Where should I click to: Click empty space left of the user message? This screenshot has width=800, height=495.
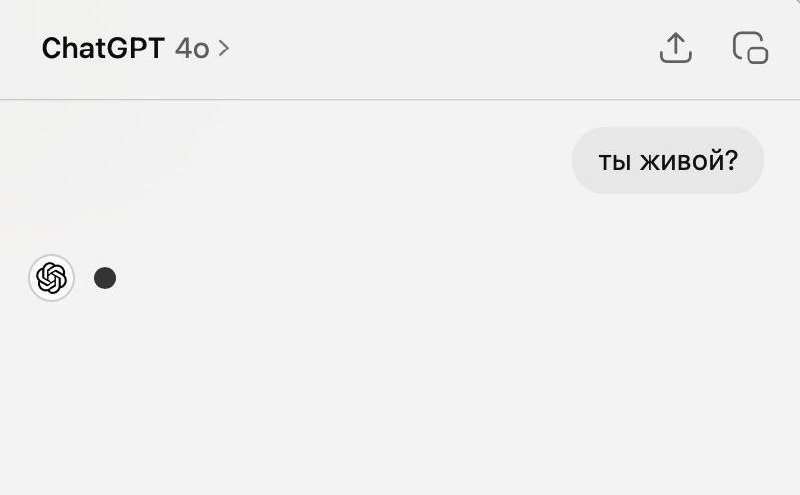pyautogui.click(x=300, y=160)
